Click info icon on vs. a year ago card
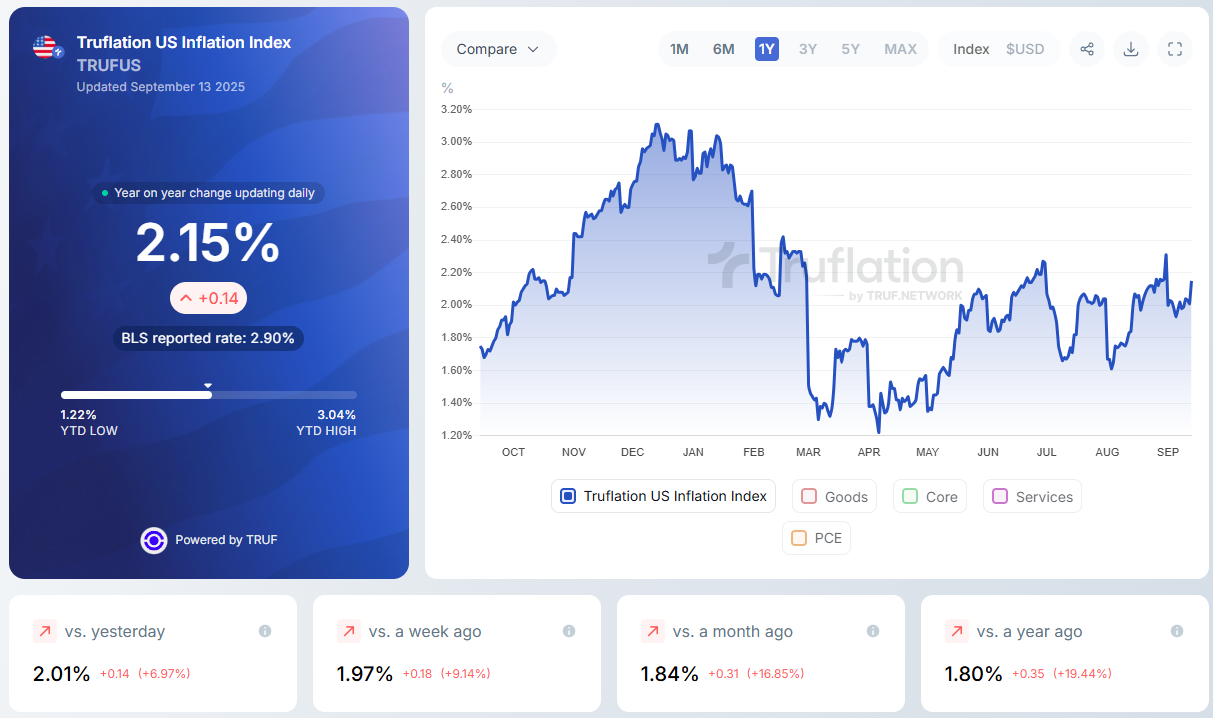The height and width of the screenshot is (718, 1213). pyautogui.click(x=1177, y=631)
